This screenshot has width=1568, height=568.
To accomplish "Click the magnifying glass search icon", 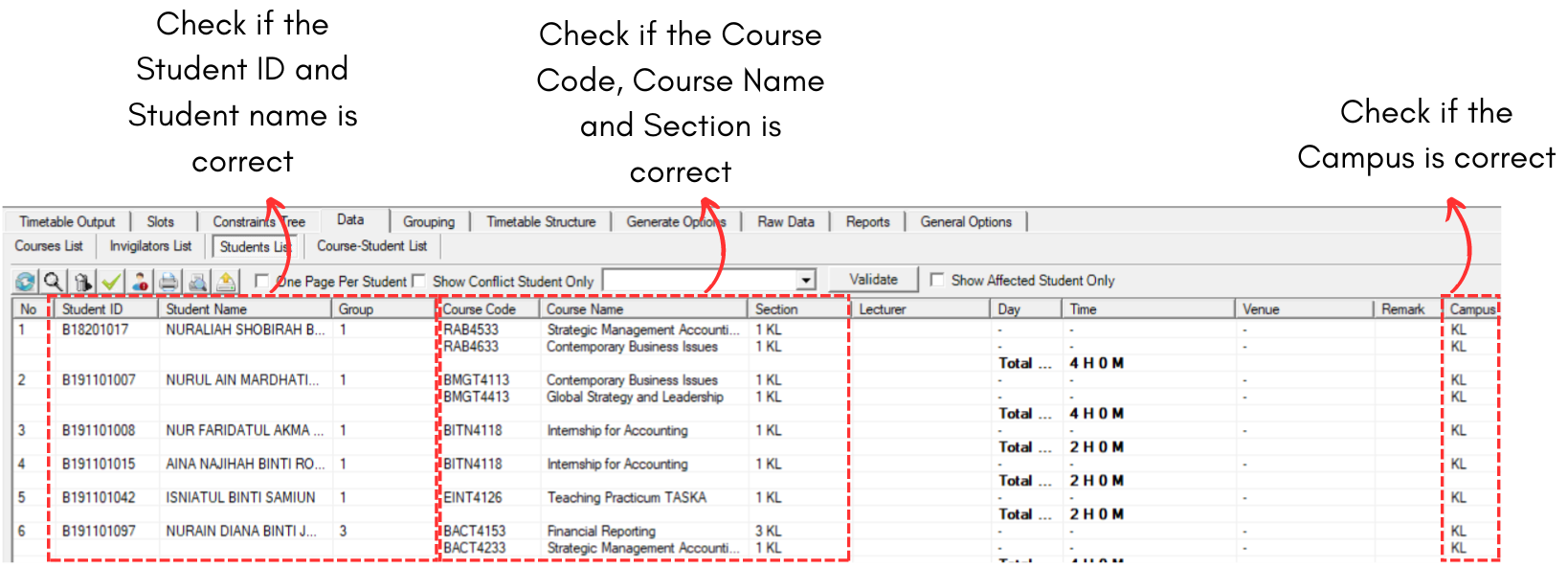I will 54,282.
